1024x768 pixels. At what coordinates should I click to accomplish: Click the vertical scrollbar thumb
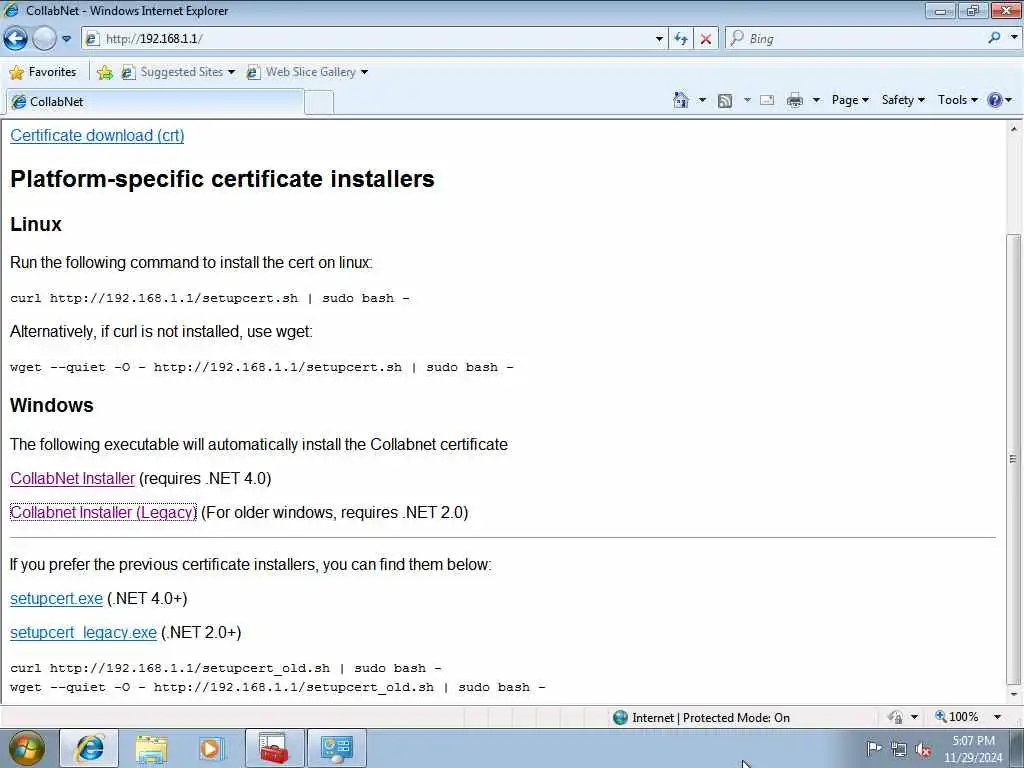tap(1014, 458)
